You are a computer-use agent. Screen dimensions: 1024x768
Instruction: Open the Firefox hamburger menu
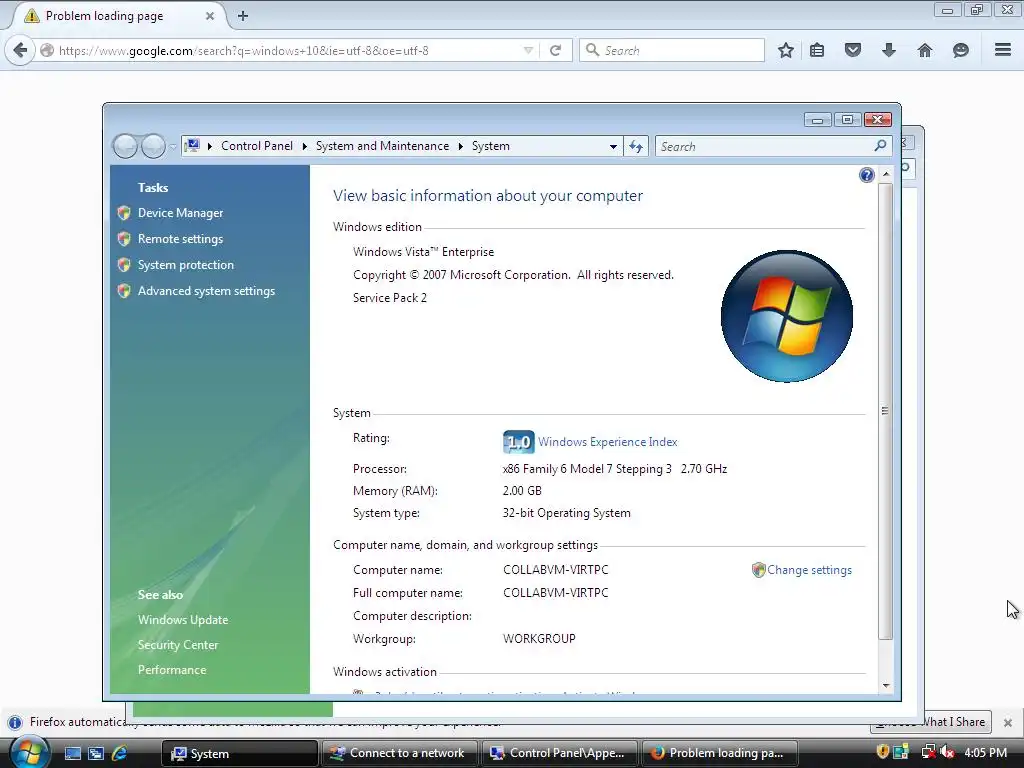click(1003, 50)
